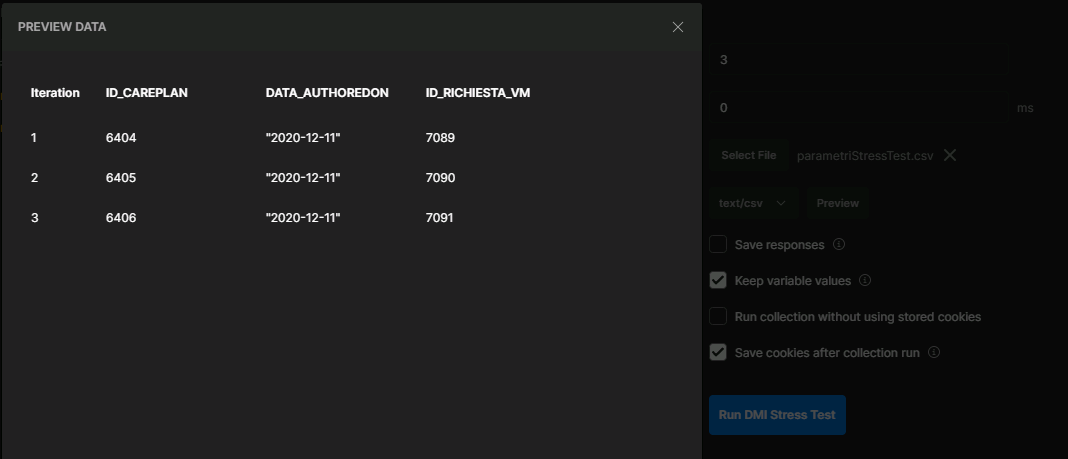
Task: Select request value 7091
Action: (x=439, y=218)
